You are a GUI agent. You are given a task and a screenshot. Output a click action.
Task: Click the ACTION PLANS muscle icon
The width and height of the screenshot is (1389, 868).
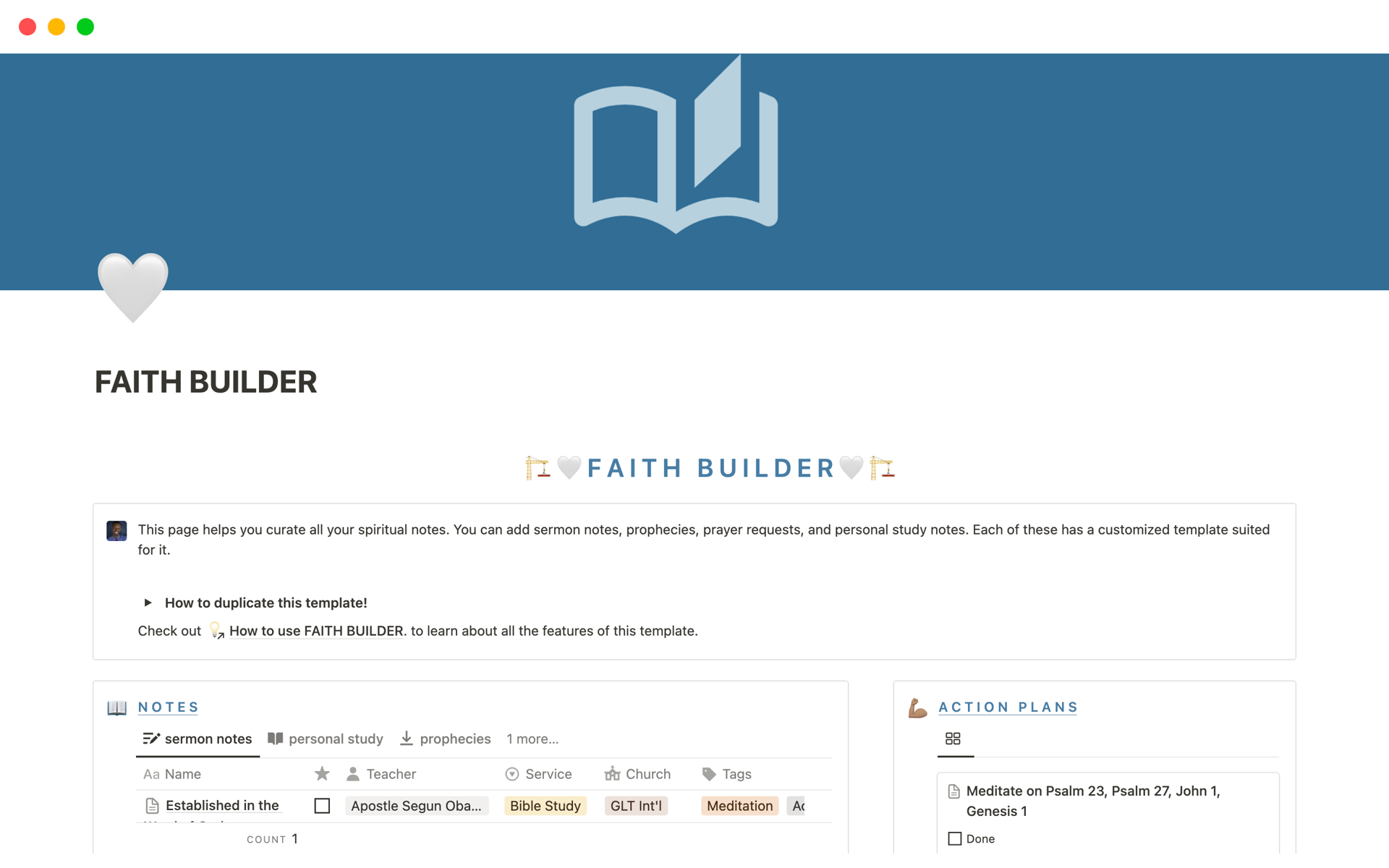coord(917,707)
